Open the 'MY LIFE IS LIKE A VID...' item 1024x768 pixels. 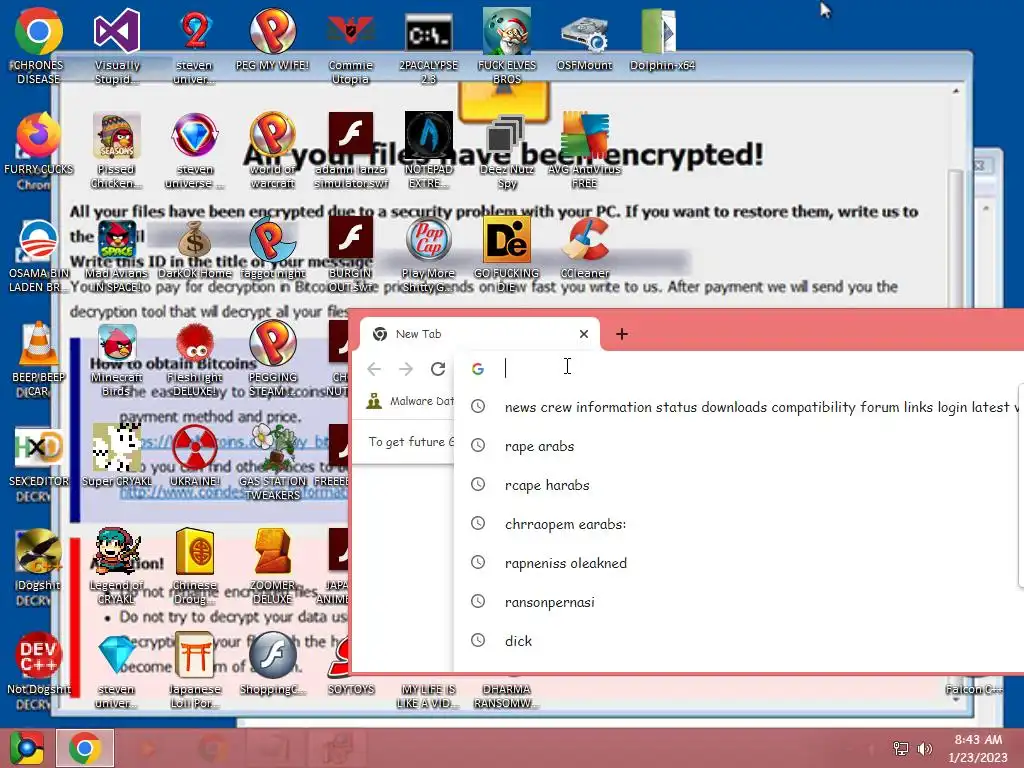[428, 696]
